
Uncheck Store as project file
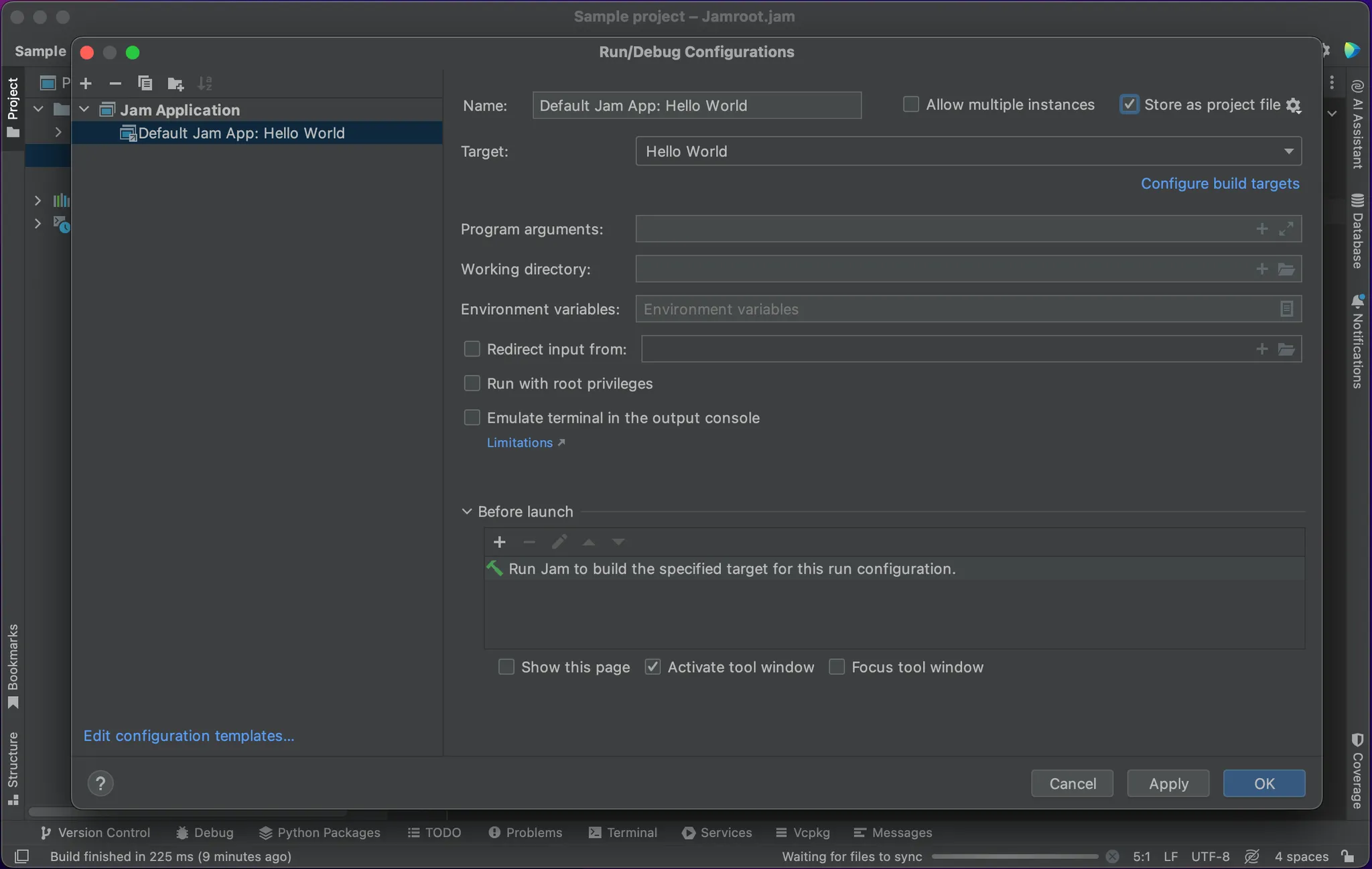tap(1129, 105)
